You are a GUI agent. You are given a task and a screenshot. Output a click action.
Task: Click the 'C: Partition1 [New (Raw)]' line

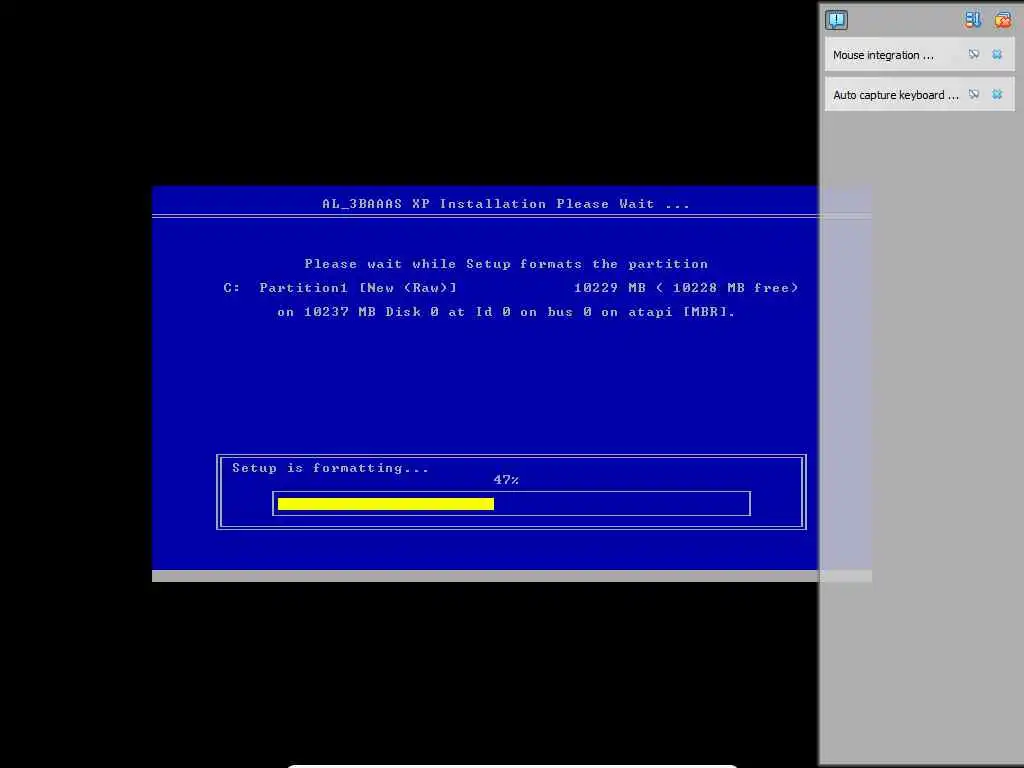point(340,287)
